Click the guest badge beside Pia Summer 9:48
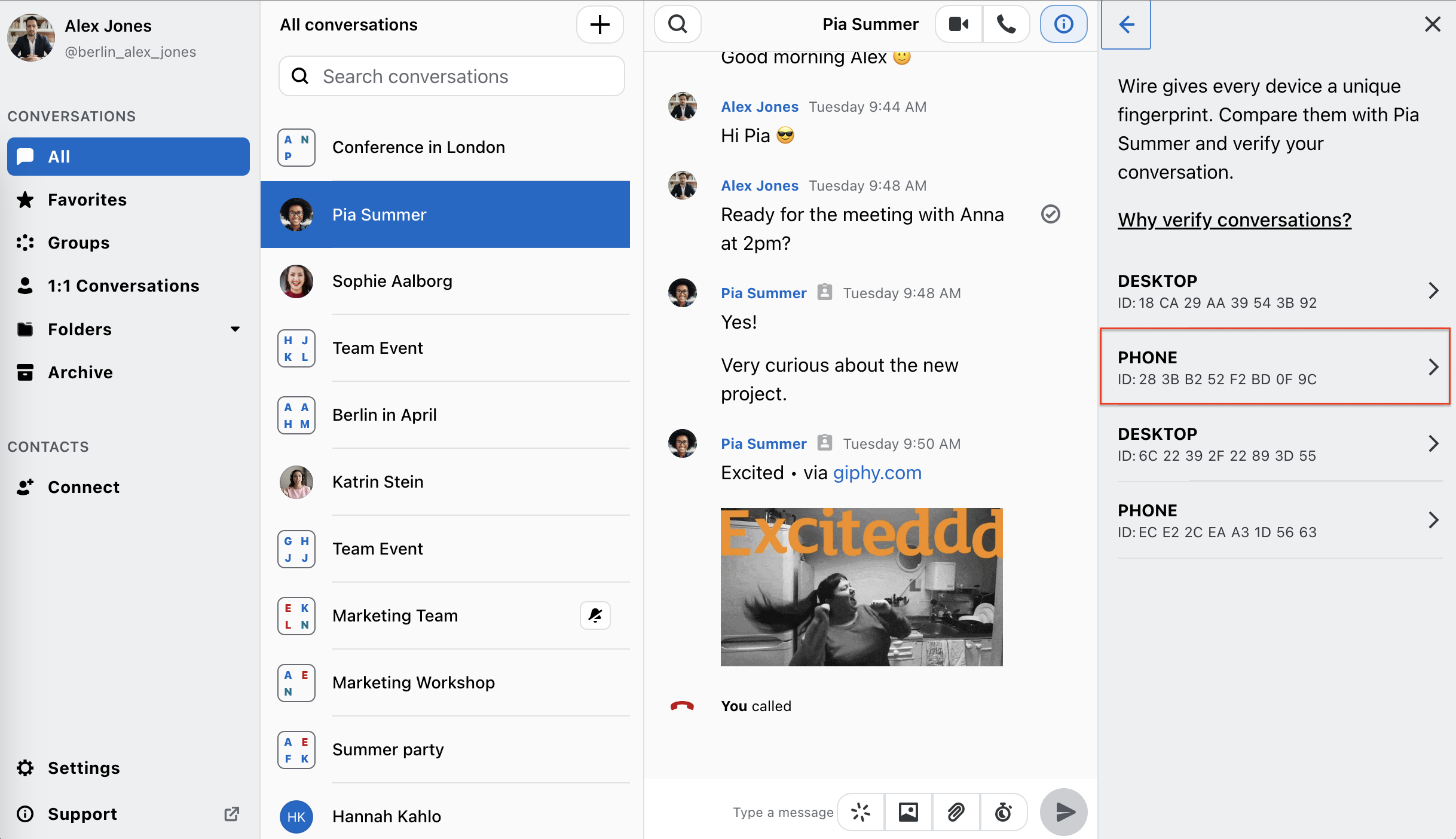Screen dimensions: 1456x839 [x=825, y=292]
